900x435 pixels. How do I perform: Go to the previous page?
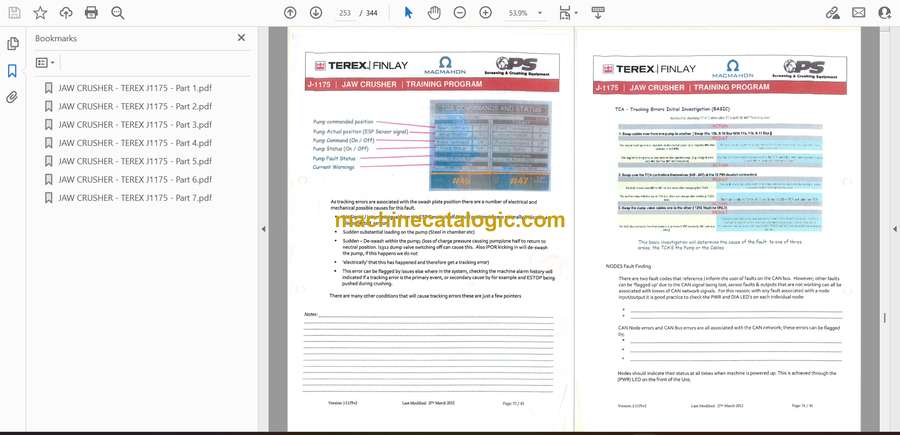click(290, 13)
